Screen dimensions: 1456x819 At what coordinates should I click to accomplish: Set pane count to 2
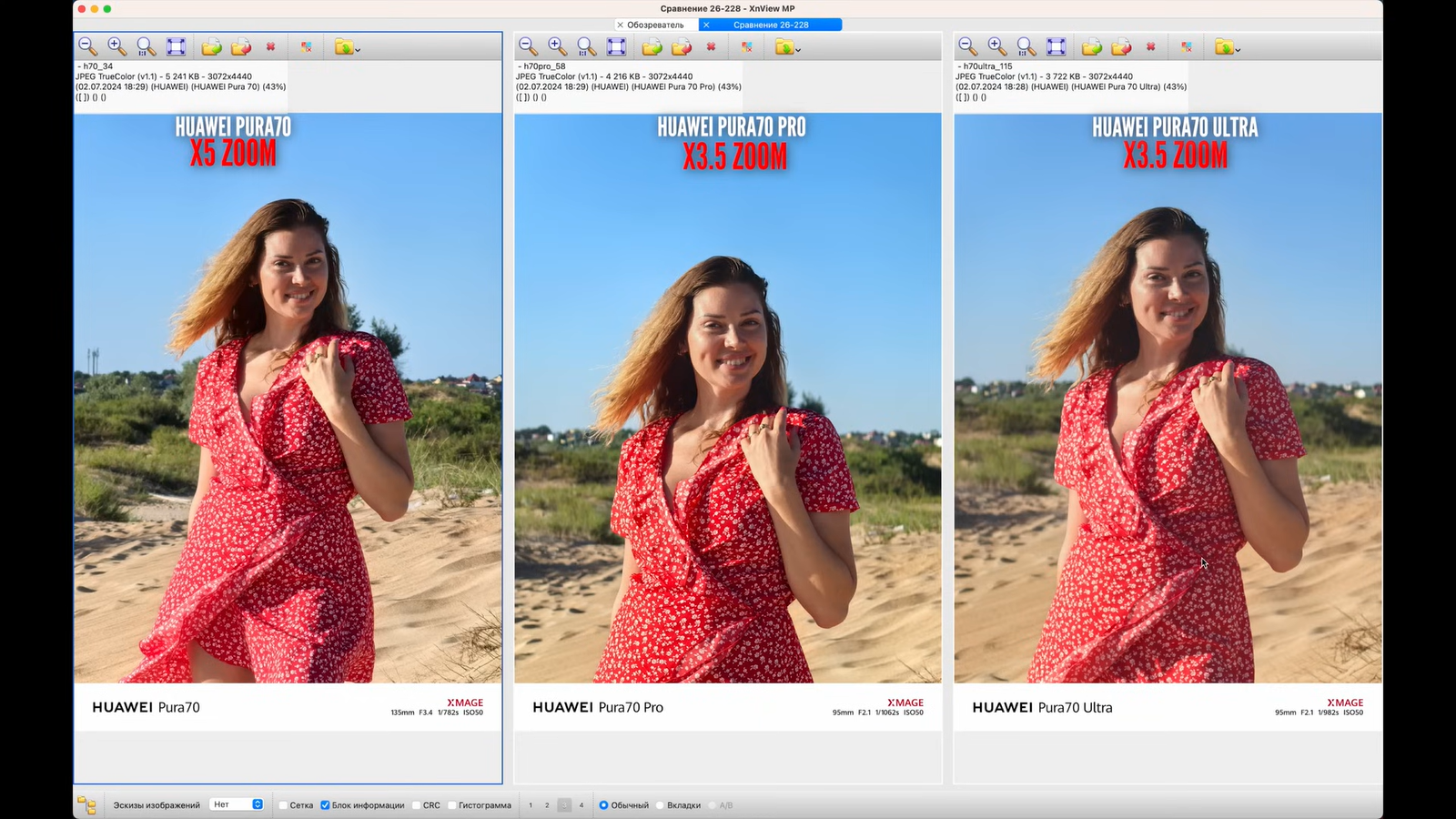click(x=547, y=805)
